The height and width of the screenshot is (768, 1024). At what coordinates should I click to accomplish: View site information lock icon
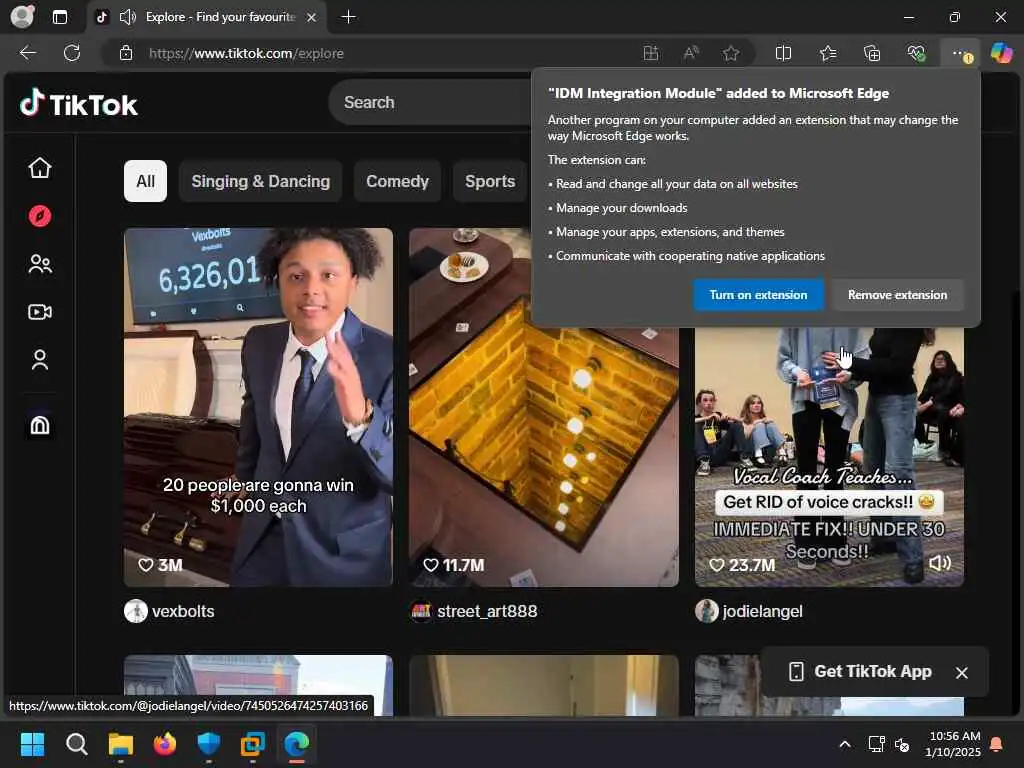pyautogui.click(x=126, y=53)
